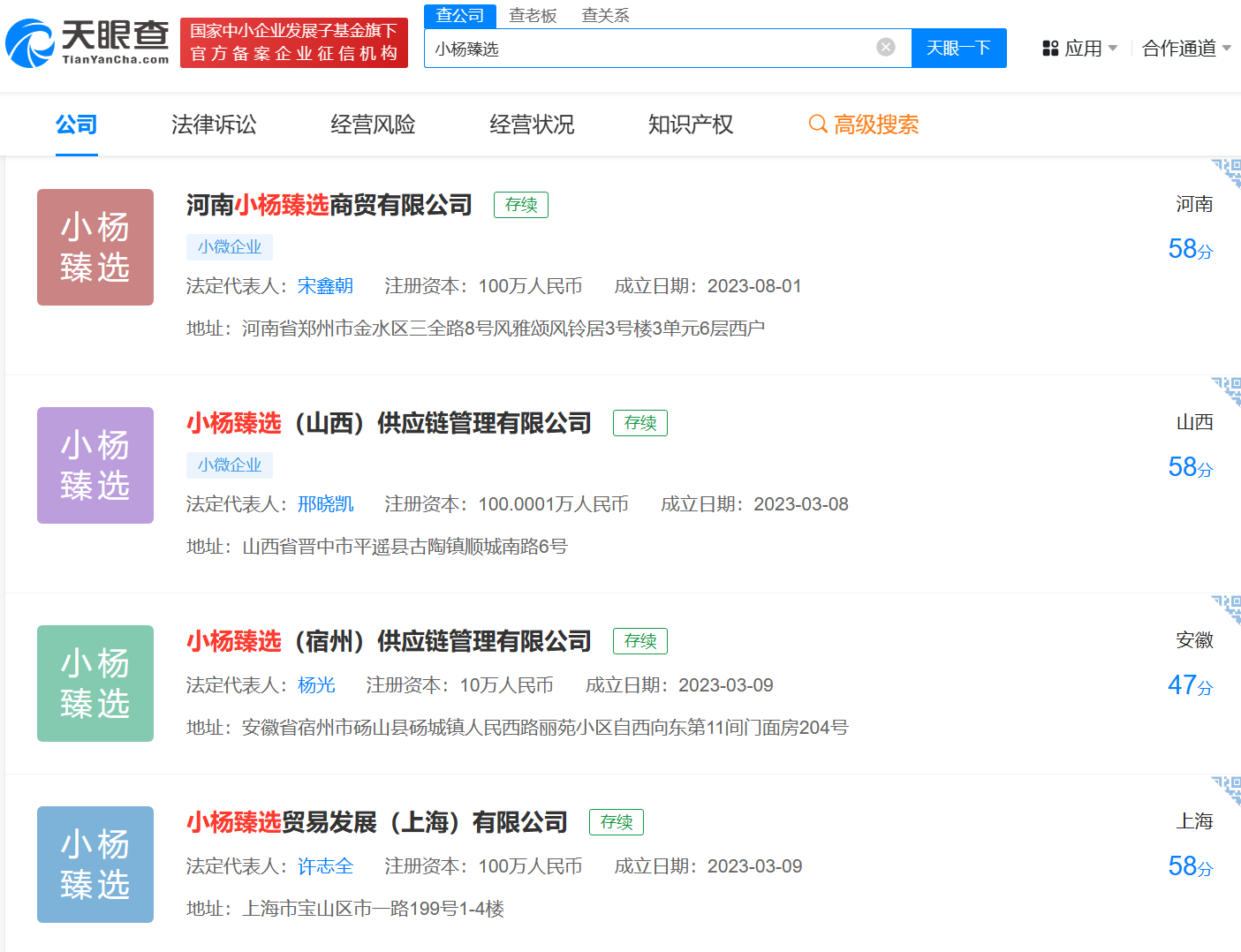Image resolution: width=1241 pixels, height=952 pixels.
Task: Click 存续 status tag of the 上海 company
Action: 617,822
